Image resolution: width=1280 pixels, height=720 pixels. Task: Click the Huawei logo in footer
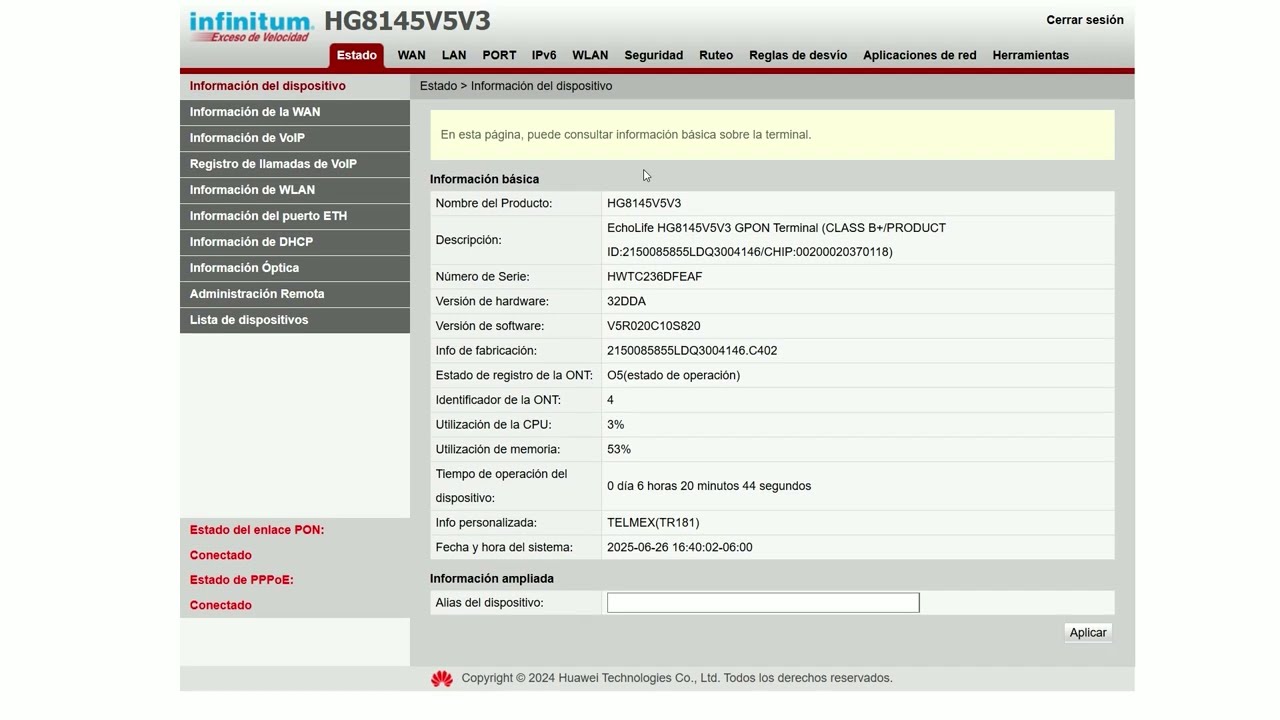pos(442,679)
